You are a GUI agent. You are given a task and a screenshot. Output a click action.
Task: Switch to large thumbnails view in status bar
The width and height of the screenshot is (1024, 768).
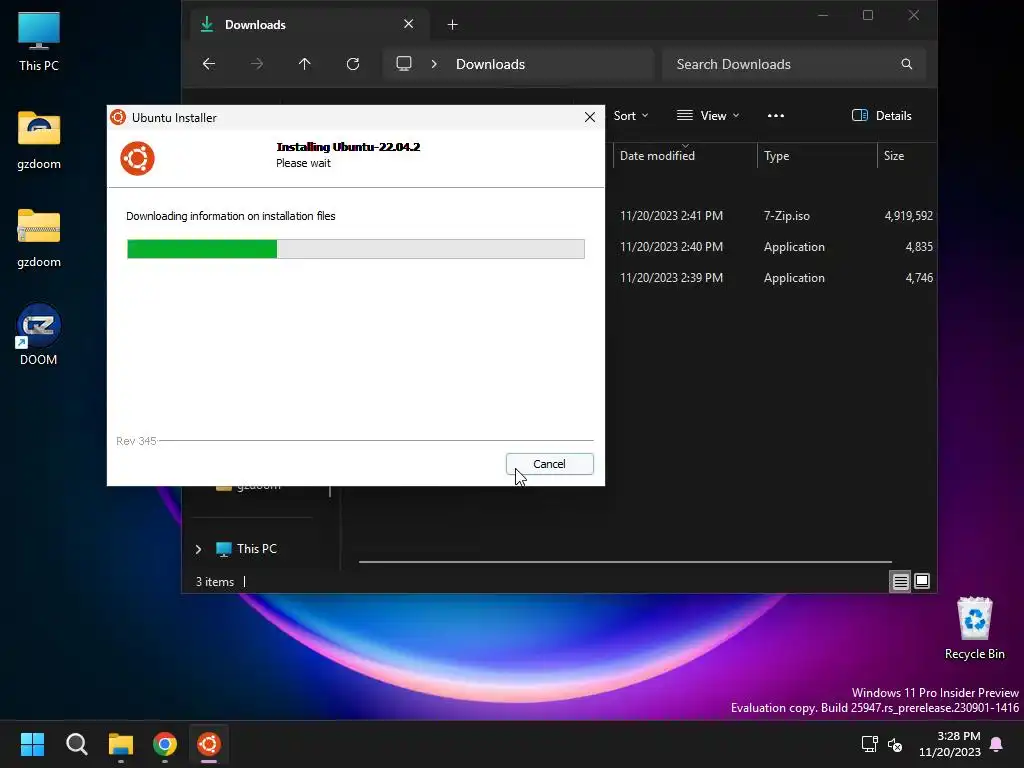click(x=922, y=581)
